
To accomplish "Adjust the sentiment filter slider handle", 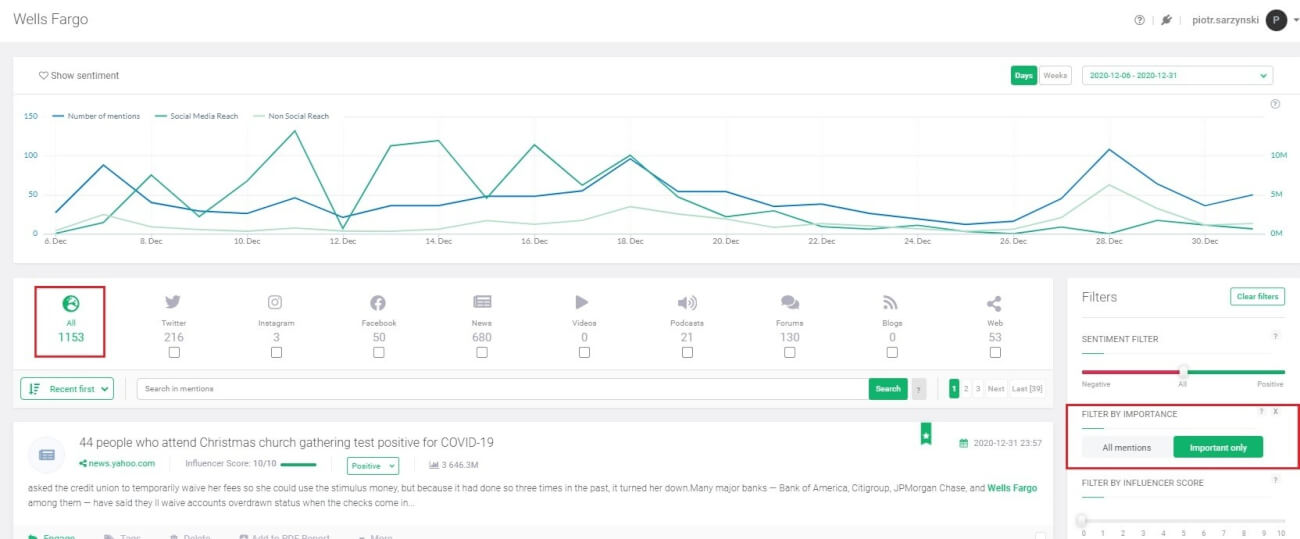I will (x=1184, y=371).
